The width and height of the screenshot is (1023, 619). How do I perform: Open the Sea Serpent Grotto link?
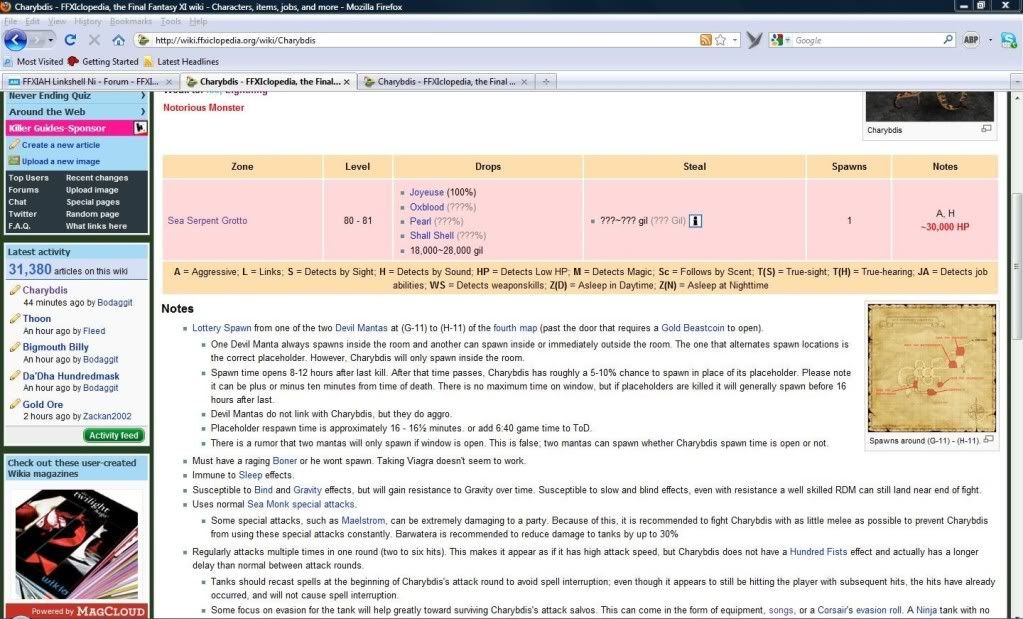207,221
